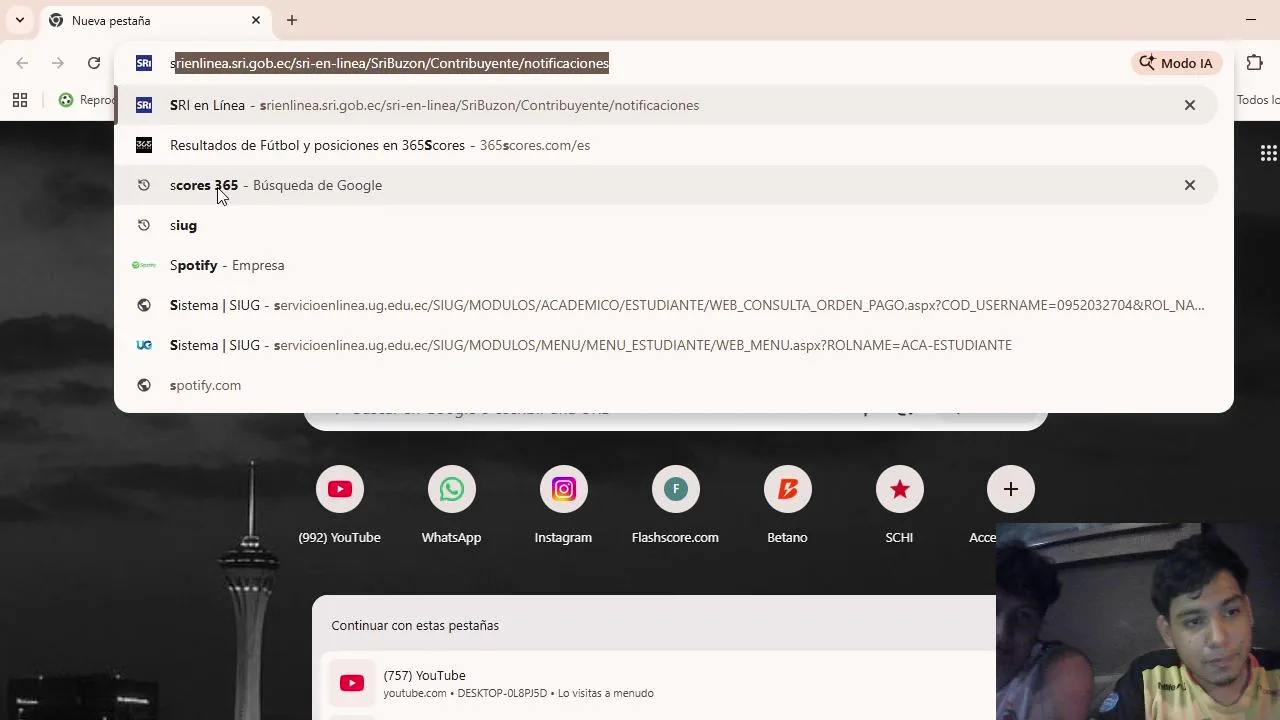This screenshot has height=720, width=1280.
Task: Open Google apps grid on new tab page
Action: tap(1268, 153)
